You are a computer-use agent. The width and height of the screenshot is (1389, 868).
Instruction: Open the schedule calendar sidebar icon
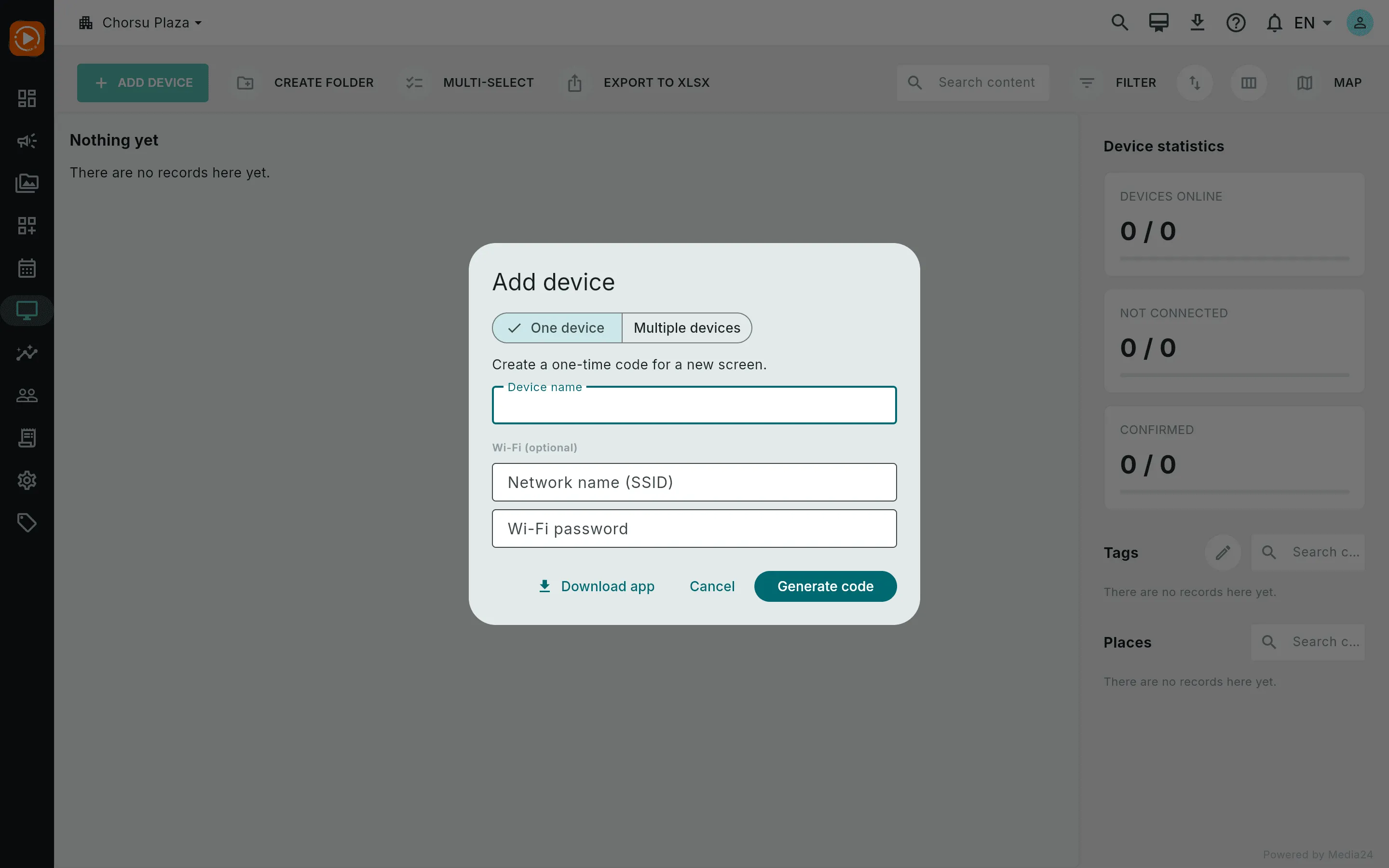pos(27,268)
